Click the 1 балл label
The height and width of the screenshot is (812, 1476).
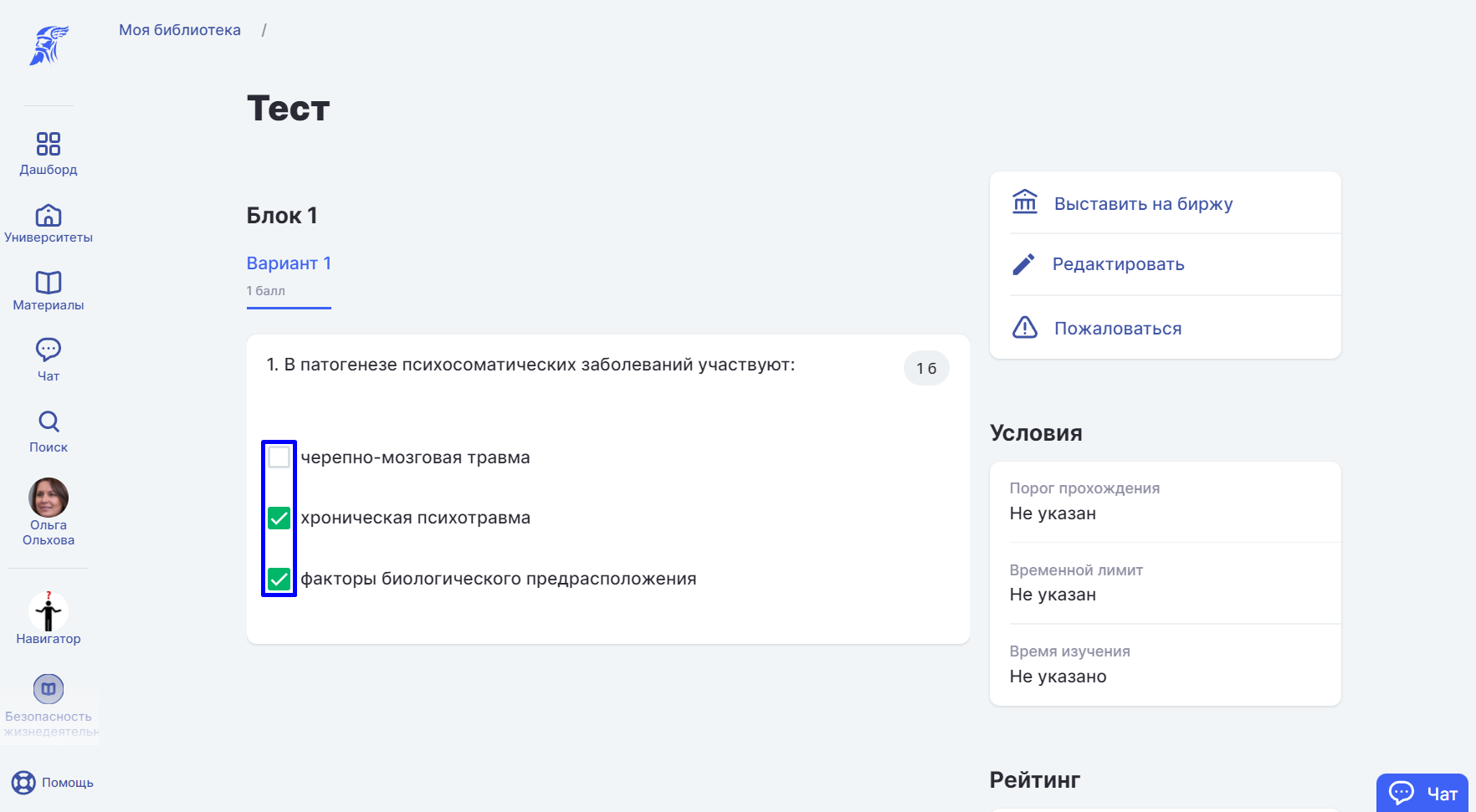click(x=266, y=291)
